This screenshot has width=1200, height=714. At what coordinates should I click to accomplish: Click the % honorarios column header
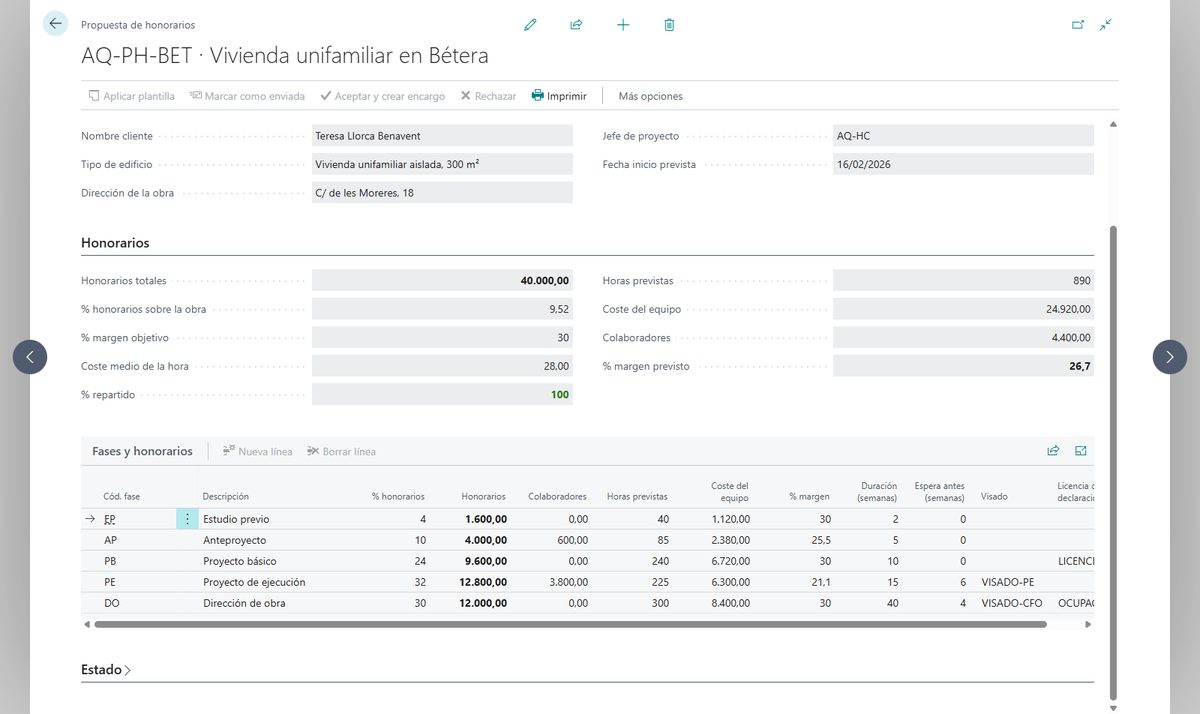tap(398, 496)
